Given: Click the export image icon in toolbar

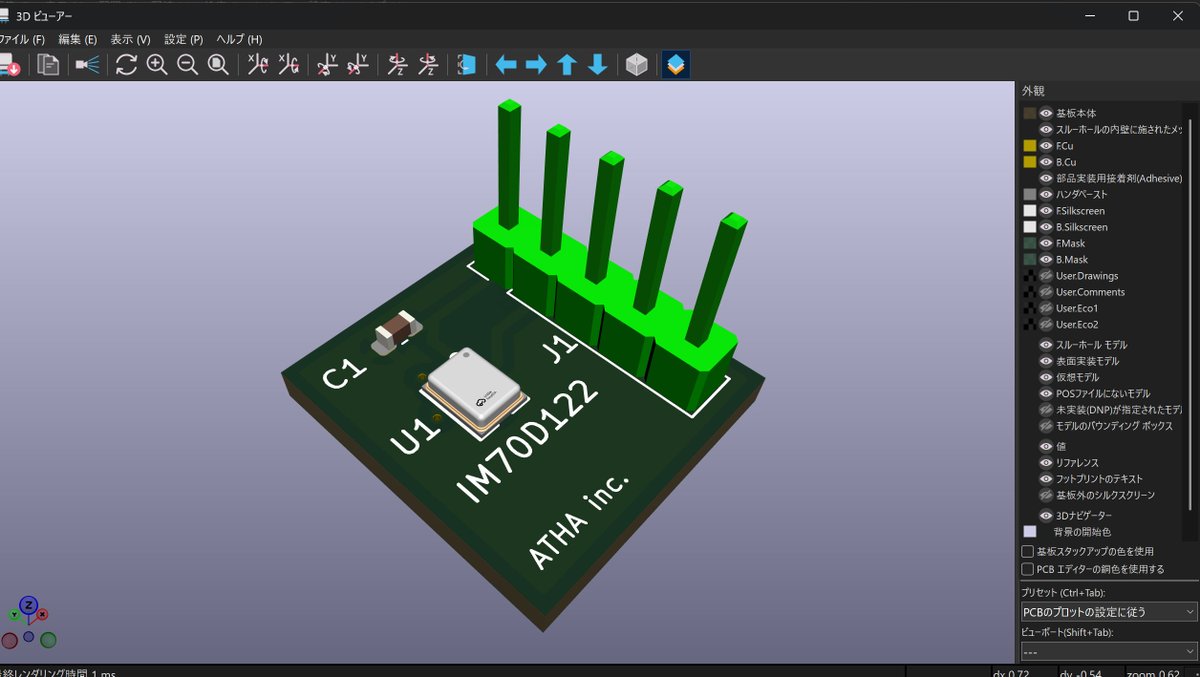Looking at the screenshot, I should point(10,65).
